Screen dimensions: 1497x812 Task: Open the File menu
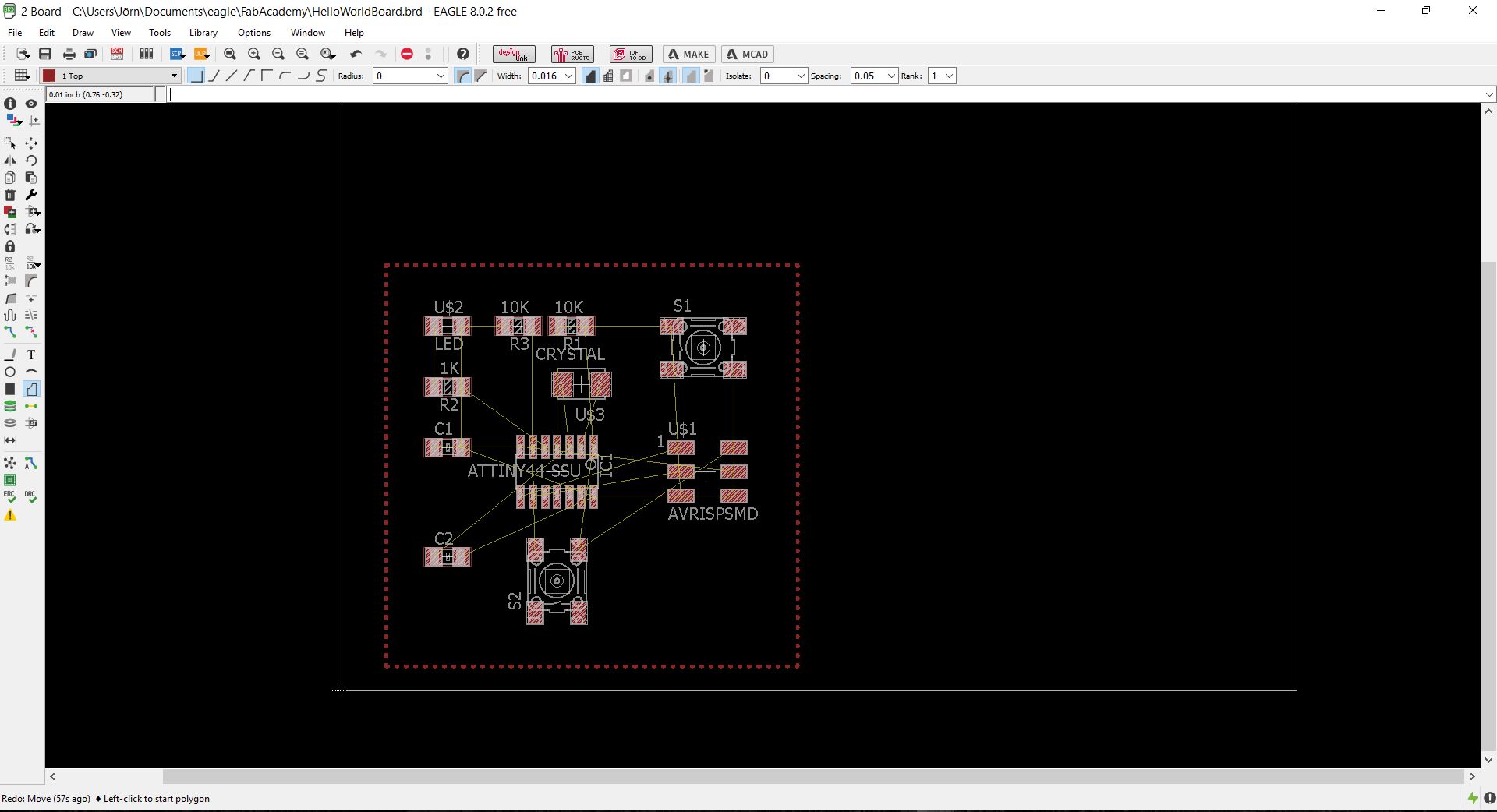pyautogui.click(x=15, y=33)
